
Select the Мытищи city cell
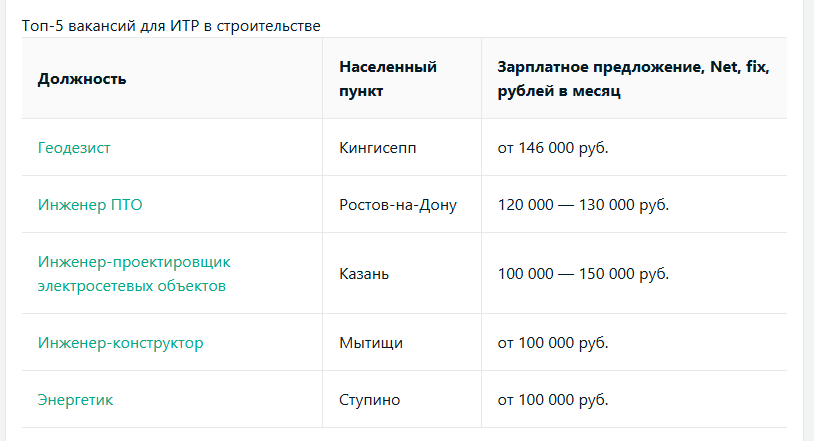[371, 343]
